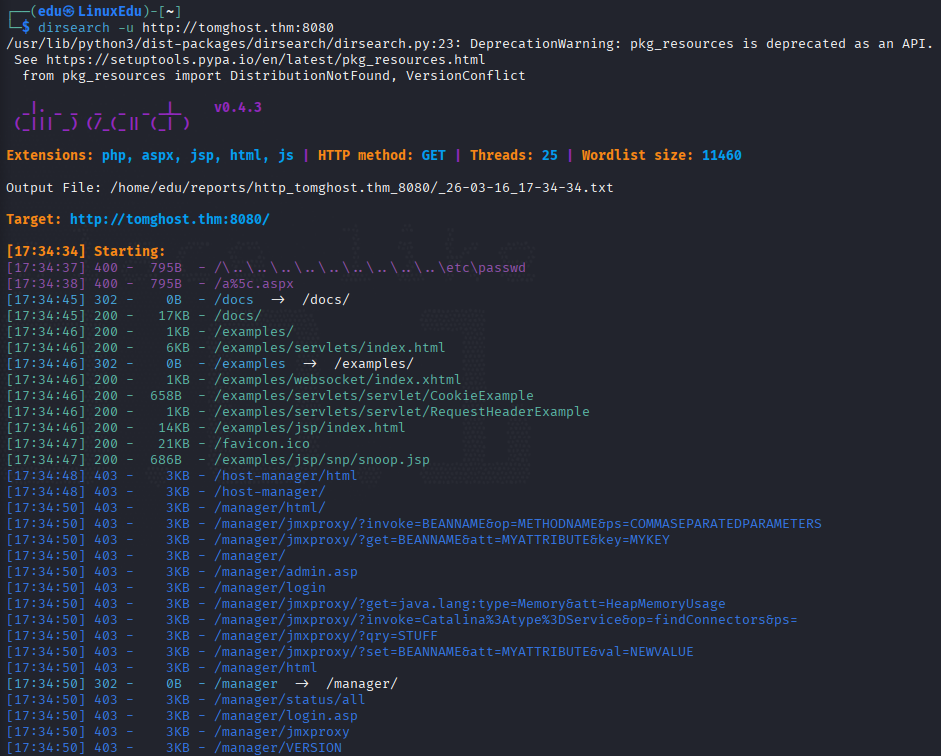Click the jmxproxy path ending COMMASEPARATEDPARAMETERS
The width and height of the screenshot is (941, 756).
[518, 524]
